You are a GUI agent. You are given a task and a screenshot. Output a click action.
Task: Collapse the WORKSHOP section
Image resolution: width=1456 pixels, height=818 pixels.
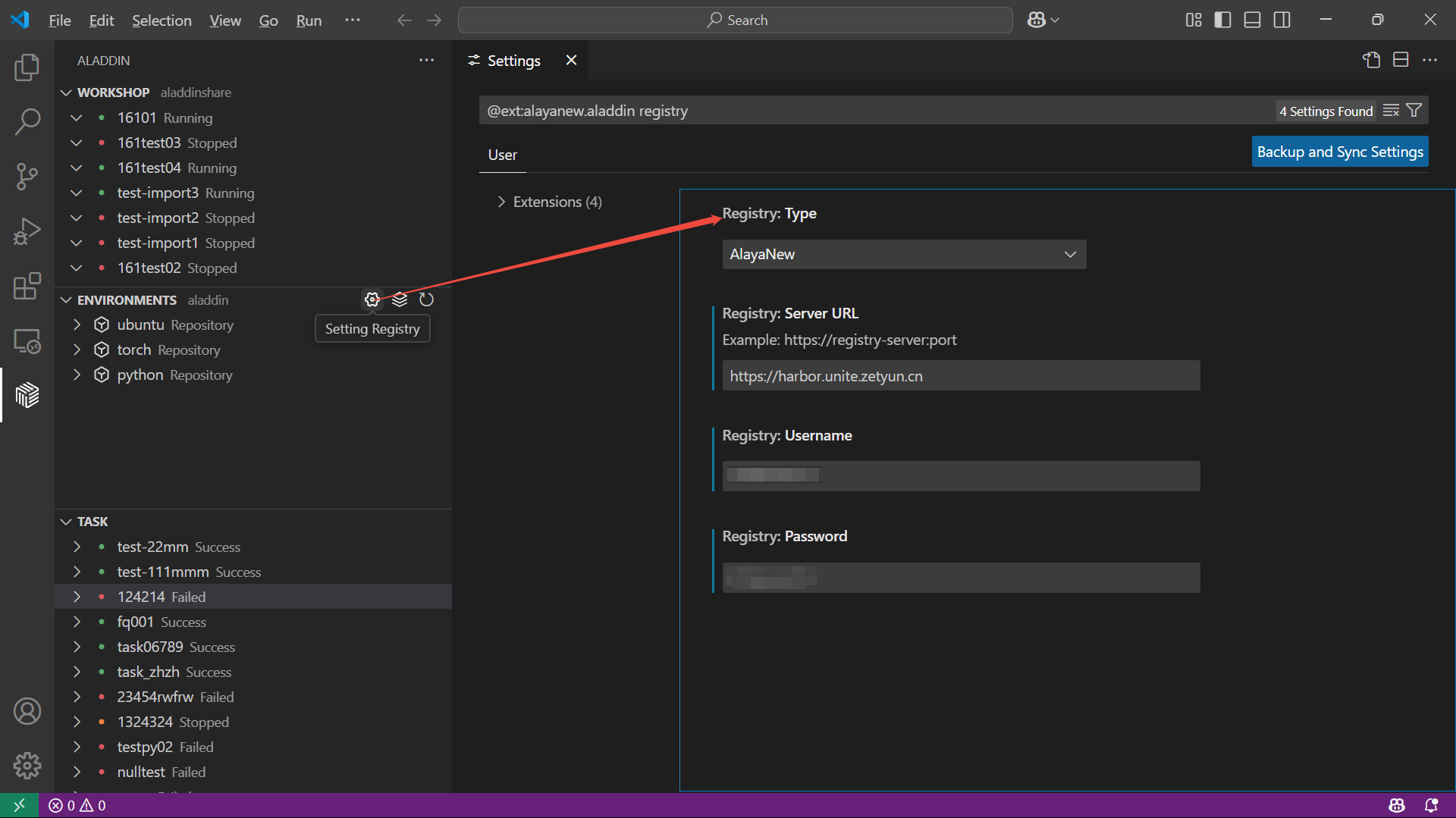pos(66,92)
